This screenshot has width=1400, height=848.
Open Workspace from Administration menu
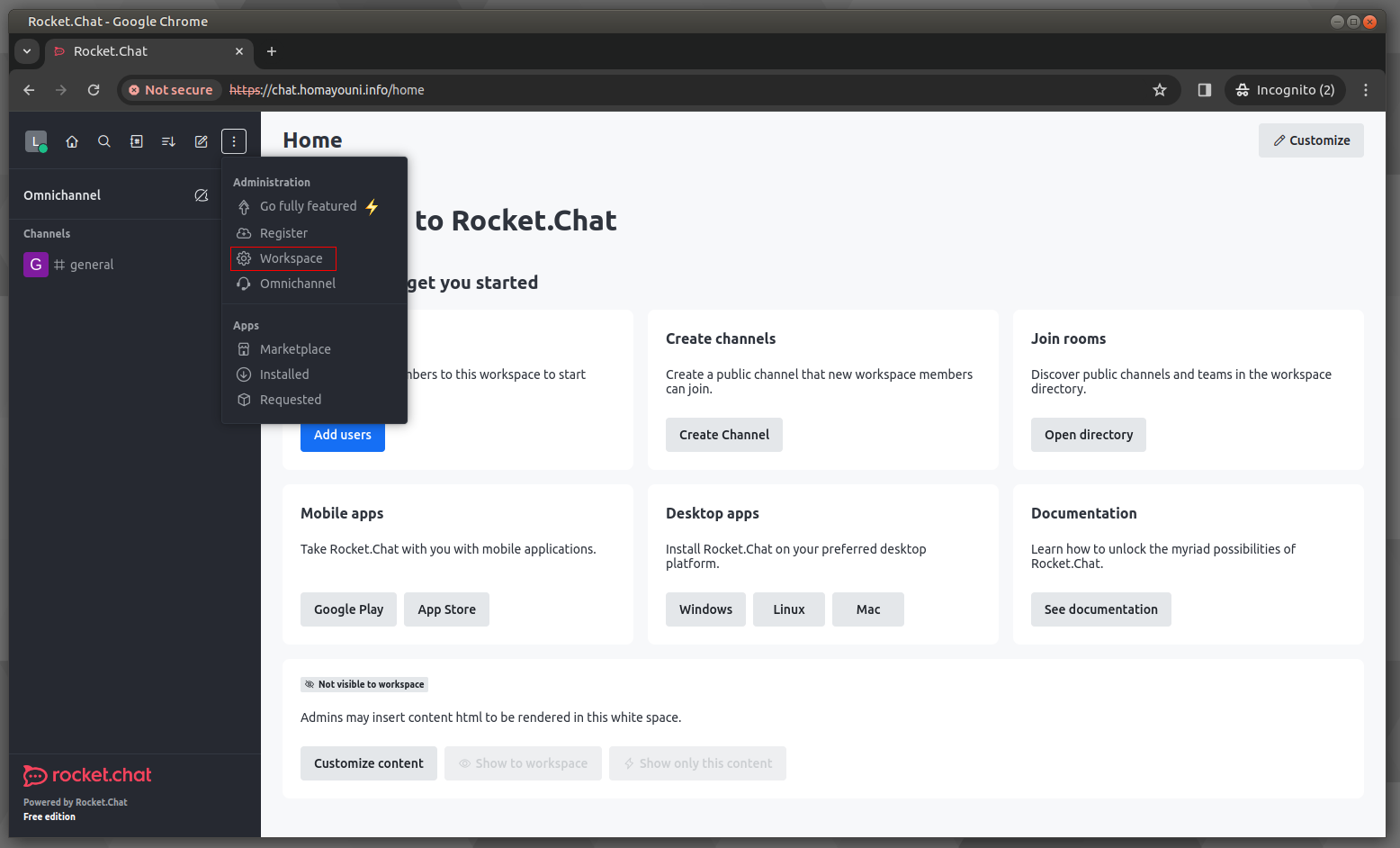click(314, 258)
